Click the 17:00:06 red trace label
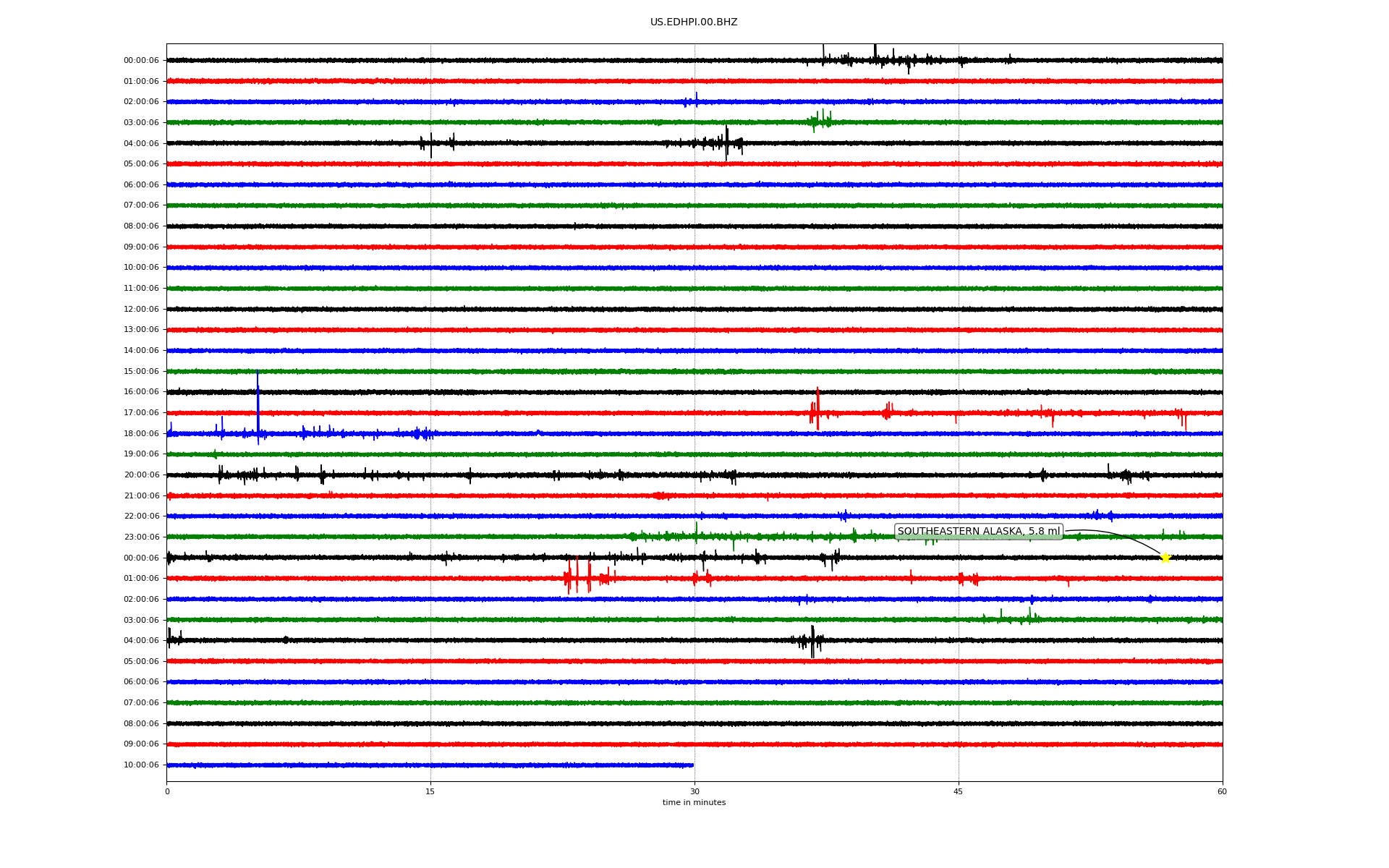The height and width of the screenshot is (868, 1389). (x=141, y=413)
